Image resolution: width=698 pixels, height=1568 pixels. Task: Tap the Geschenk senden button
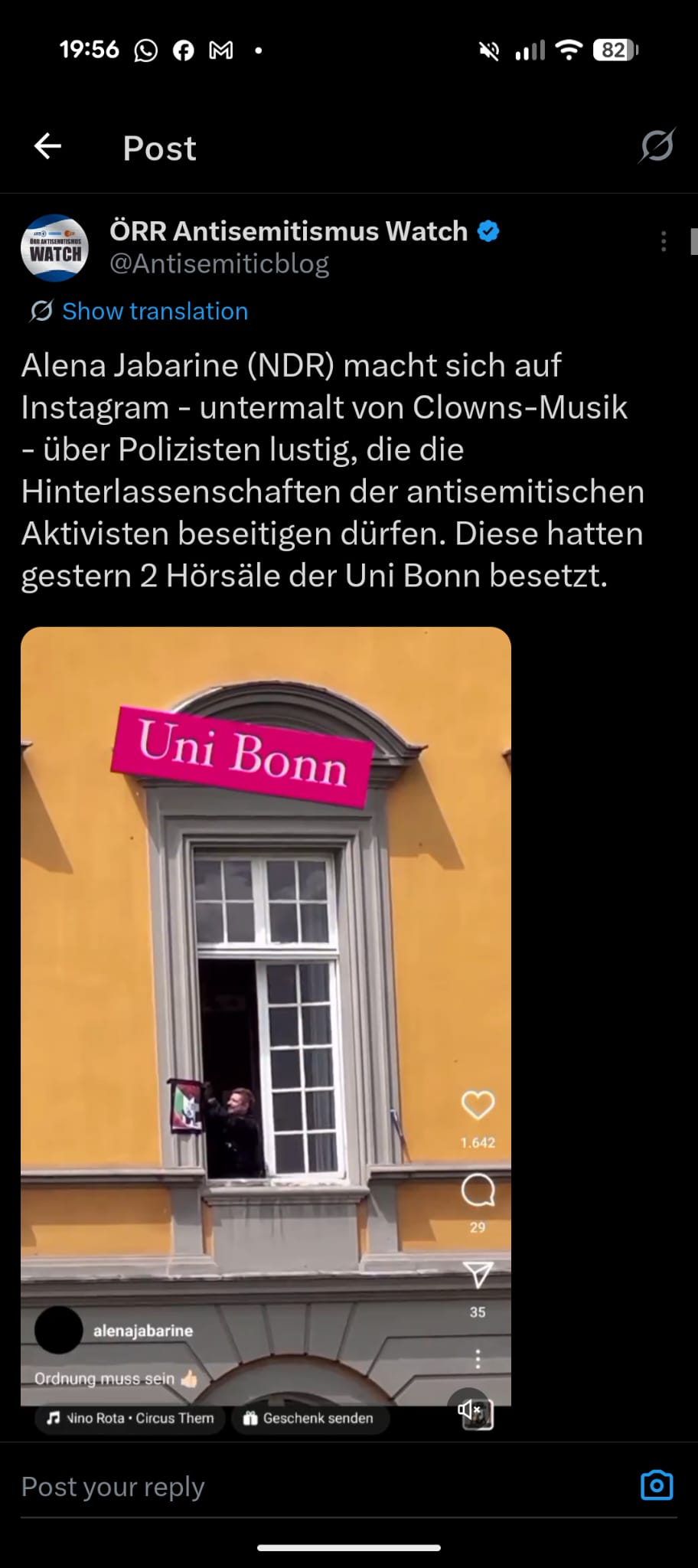[x=309, y=1418]
